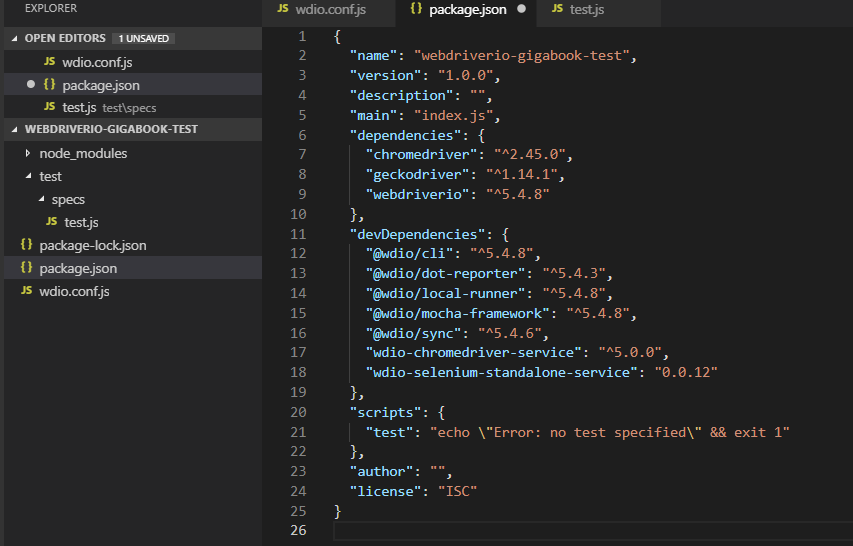Select node_modules folder in file tree
This screenshot has height=546, width=853.
(133, 153)
